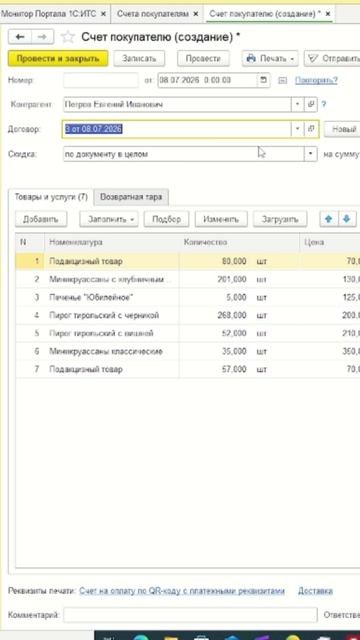Screen dimensions: 360x640
Task: Click the small icon left of Повторить?
Action: 282,80
